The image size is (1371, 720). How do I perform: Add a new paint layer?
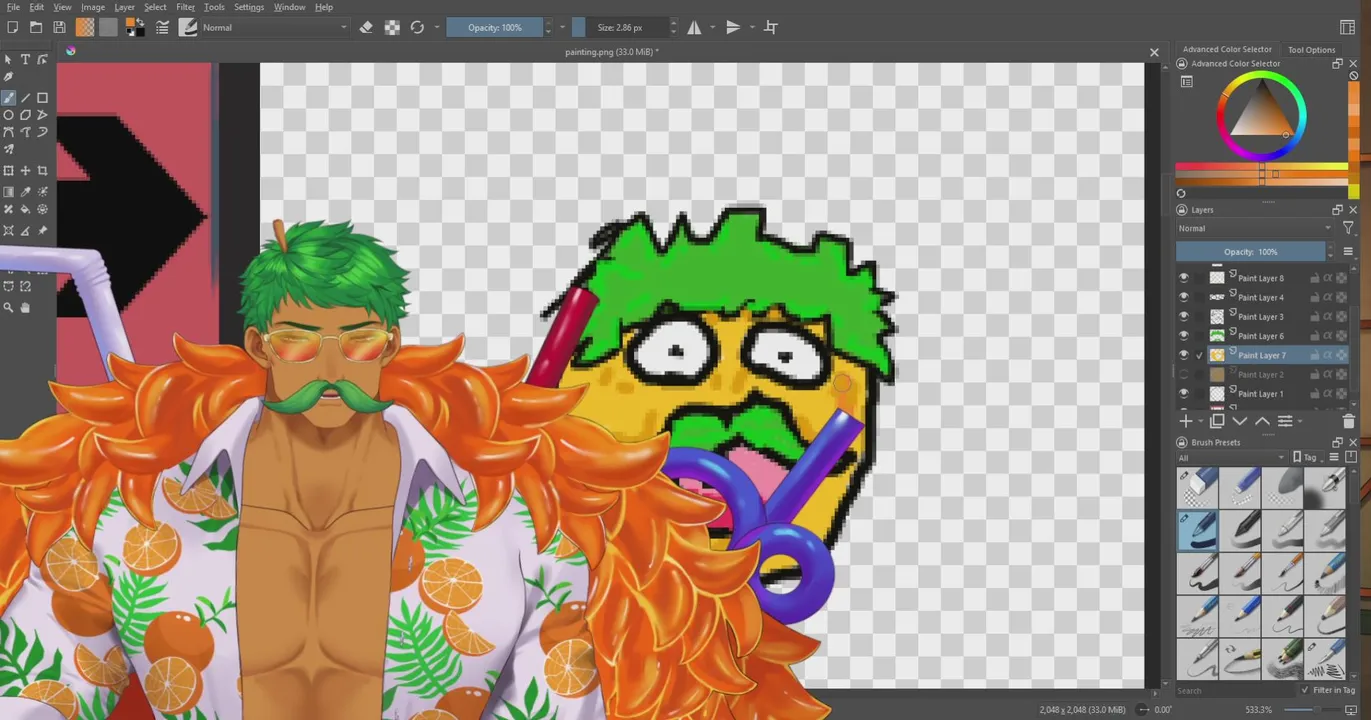tap(1186, 422)
